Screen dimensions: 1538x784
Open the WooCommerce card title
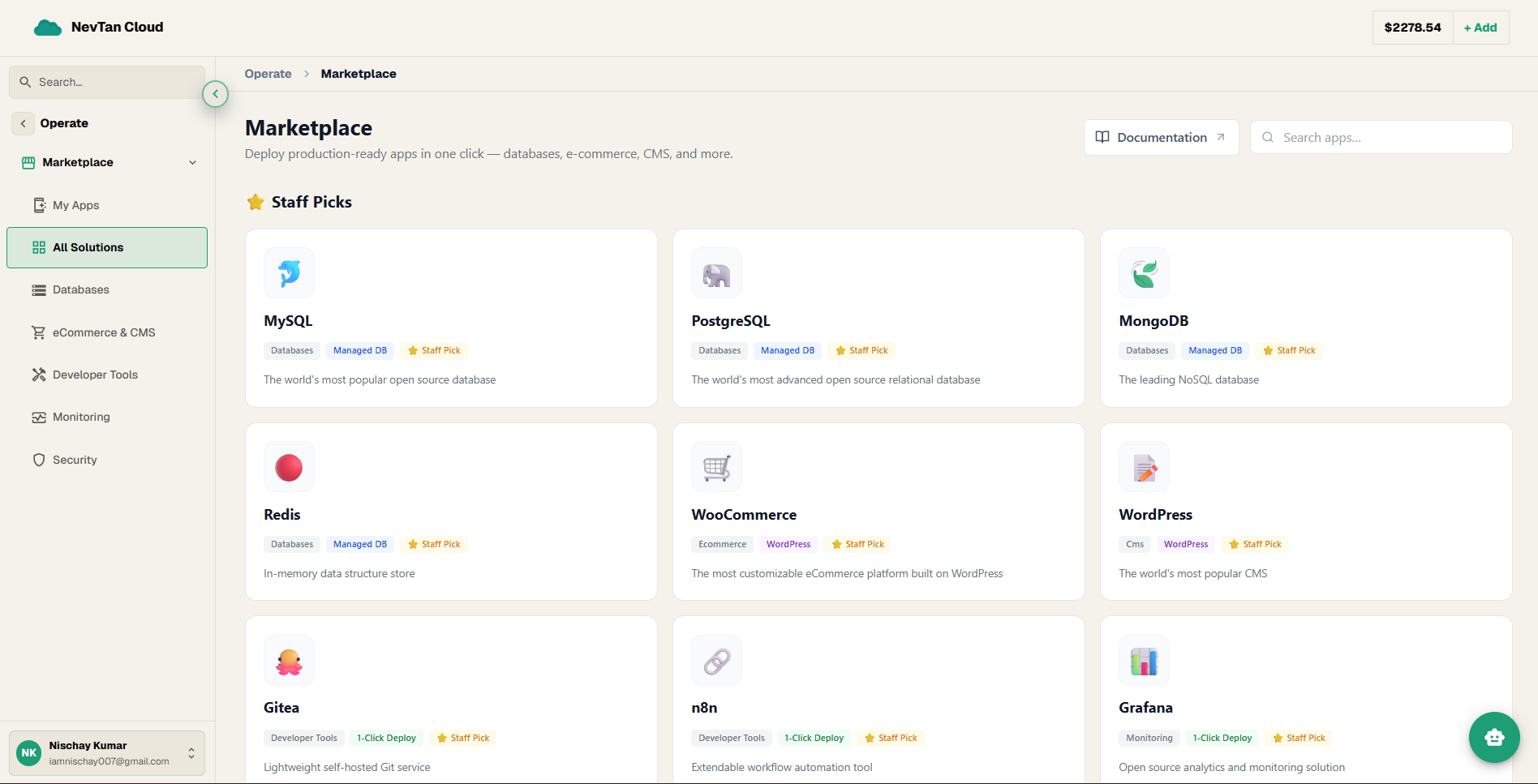pos(744,515)
